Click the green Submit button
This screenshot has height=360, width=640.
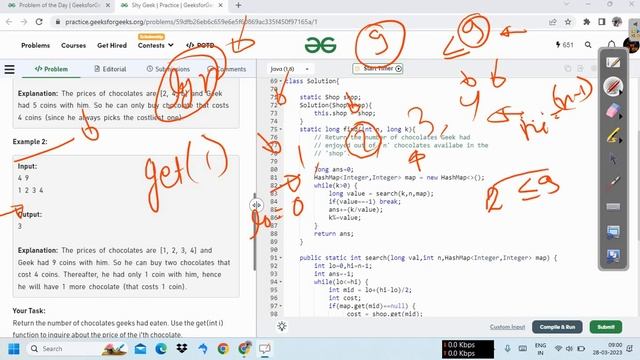click(x=606, y=327)
